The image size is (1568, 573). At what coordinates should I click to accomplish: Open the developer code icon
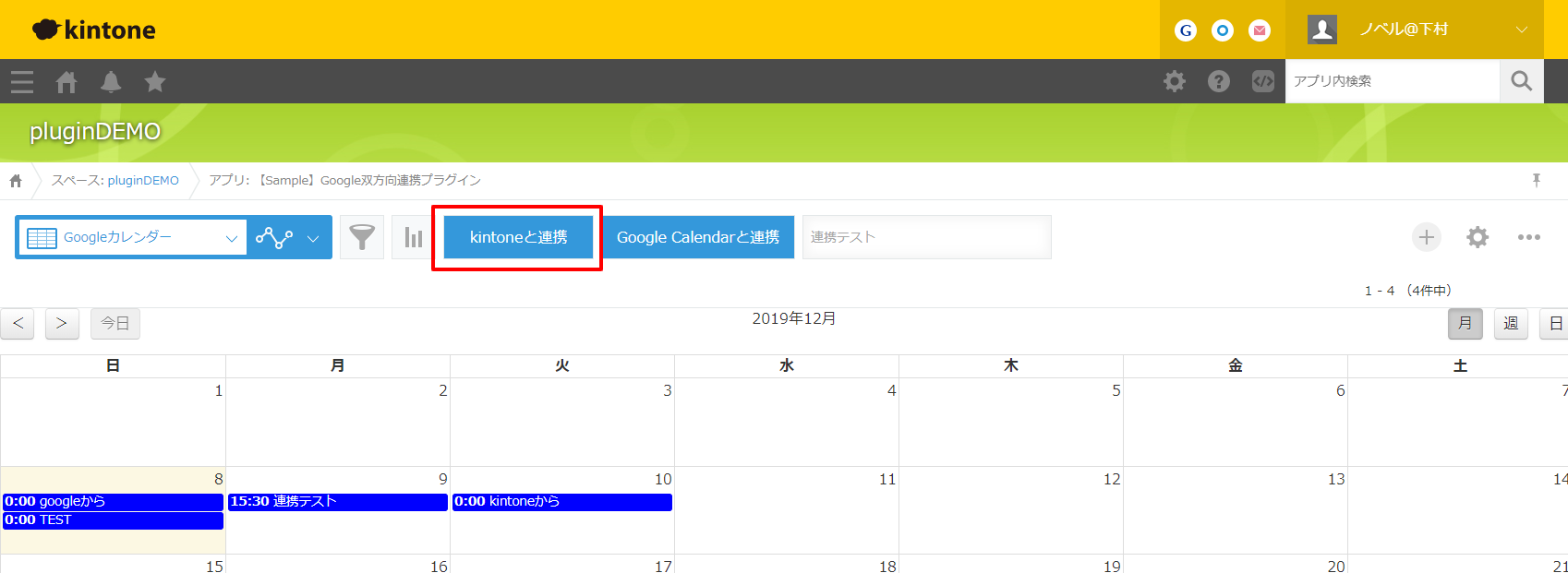pyautogui.click(x=1263, y=81)
